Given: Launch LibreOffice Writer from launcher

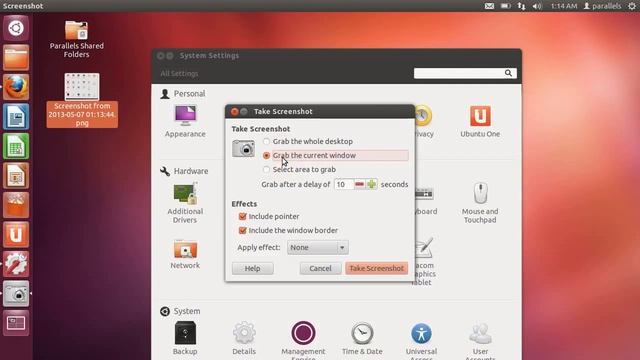Looking at the screenshot, I should (x=16, y=117).
